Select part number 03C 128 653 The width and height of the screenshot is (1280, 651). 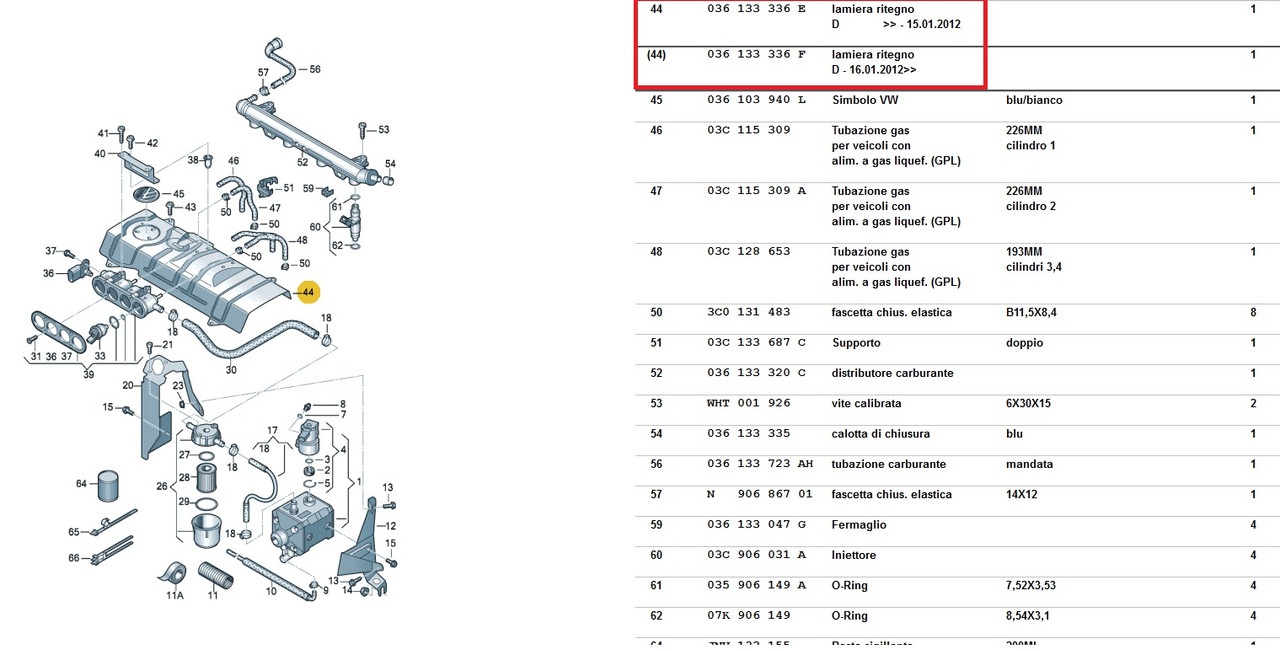click(x=748, y=252)
